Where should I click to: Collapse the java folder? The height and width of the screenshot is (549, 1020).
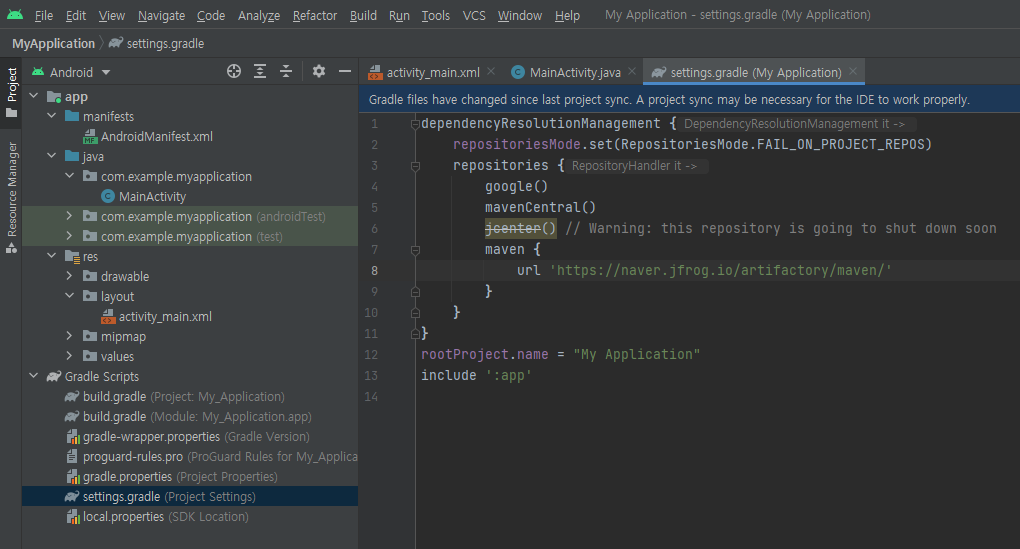click(51, 156)
